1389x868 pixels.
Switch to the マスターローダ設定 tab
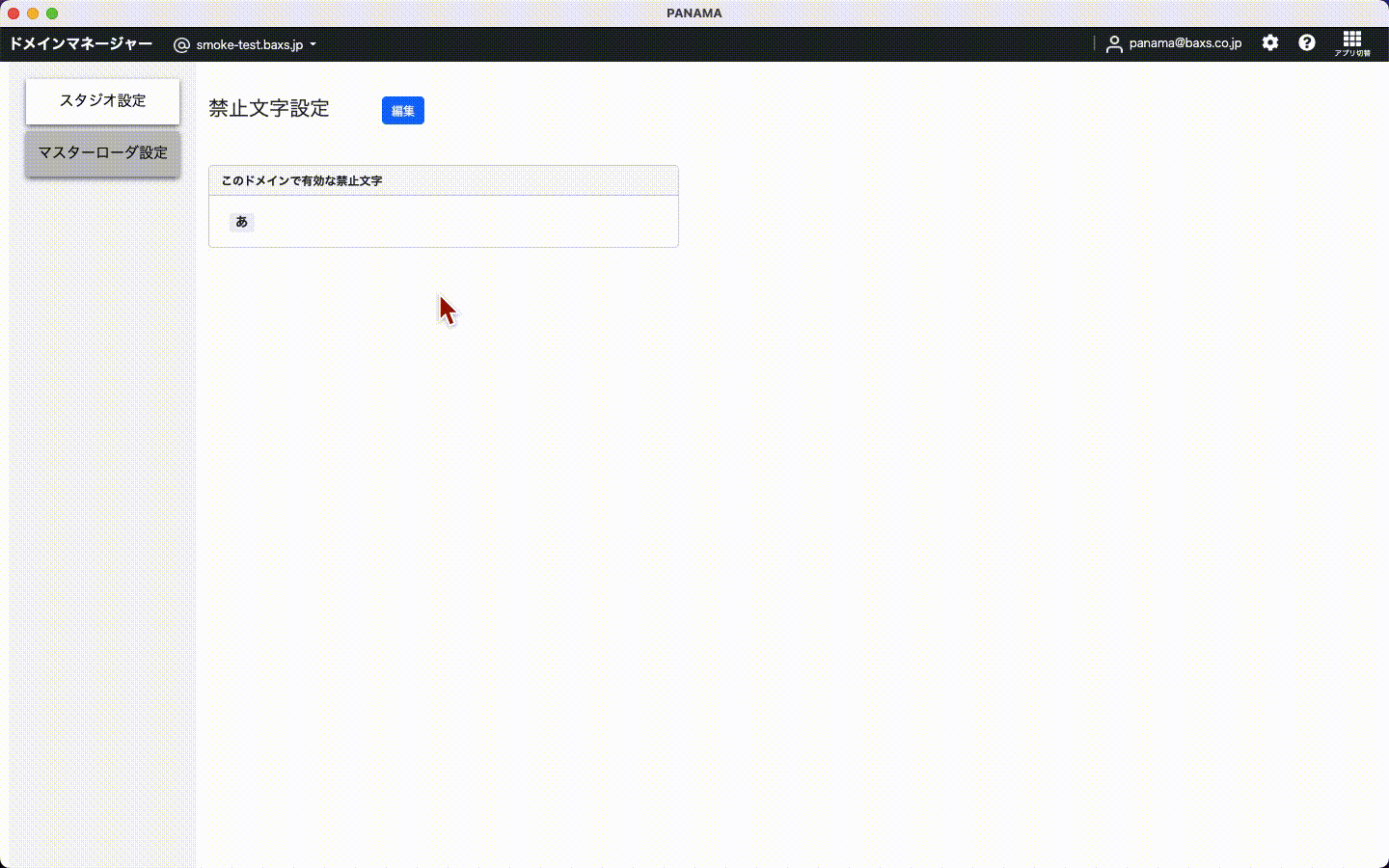point(102,153)
